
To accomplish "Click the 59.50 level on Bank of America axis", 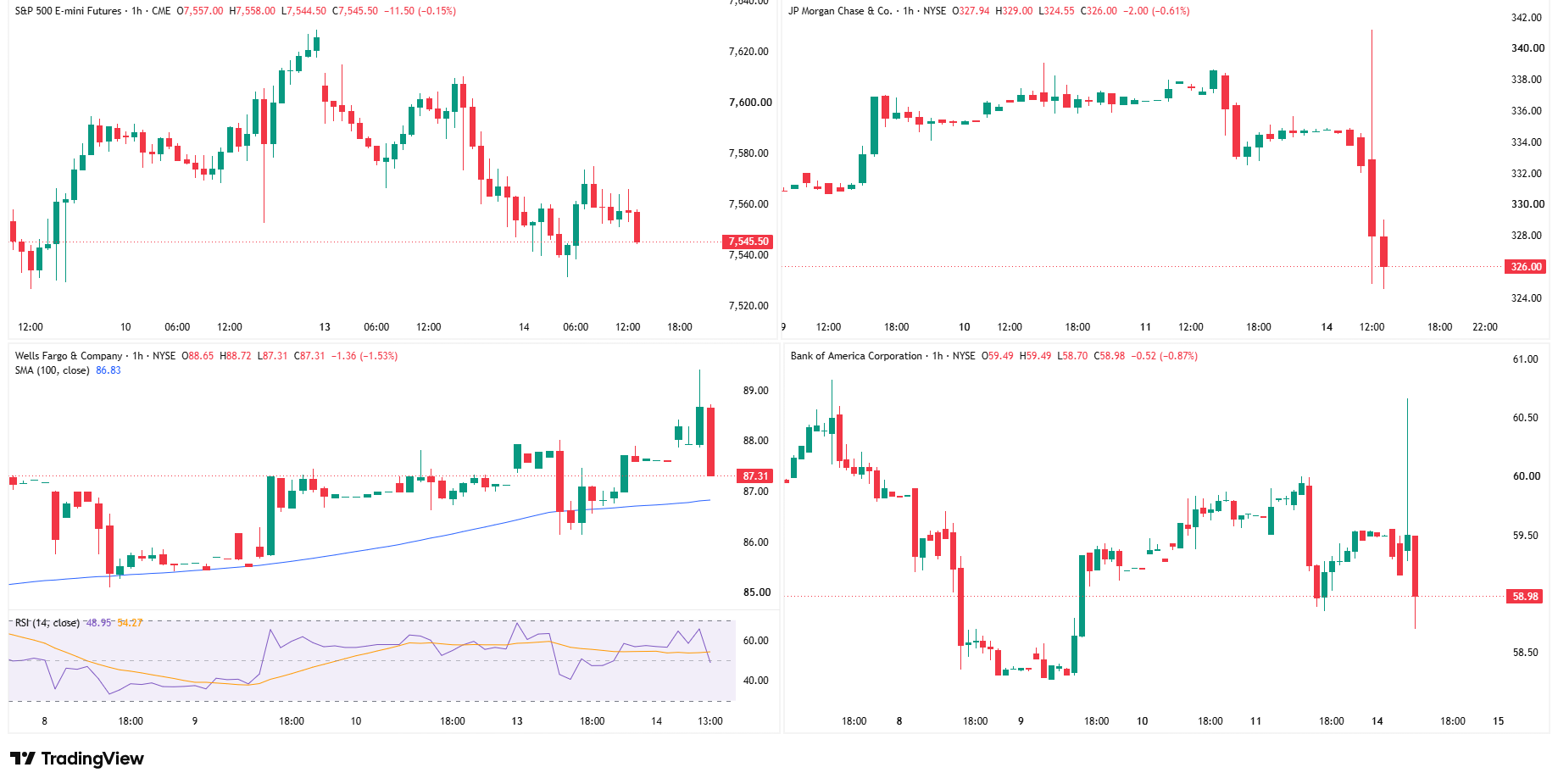I will [1526, 536].
